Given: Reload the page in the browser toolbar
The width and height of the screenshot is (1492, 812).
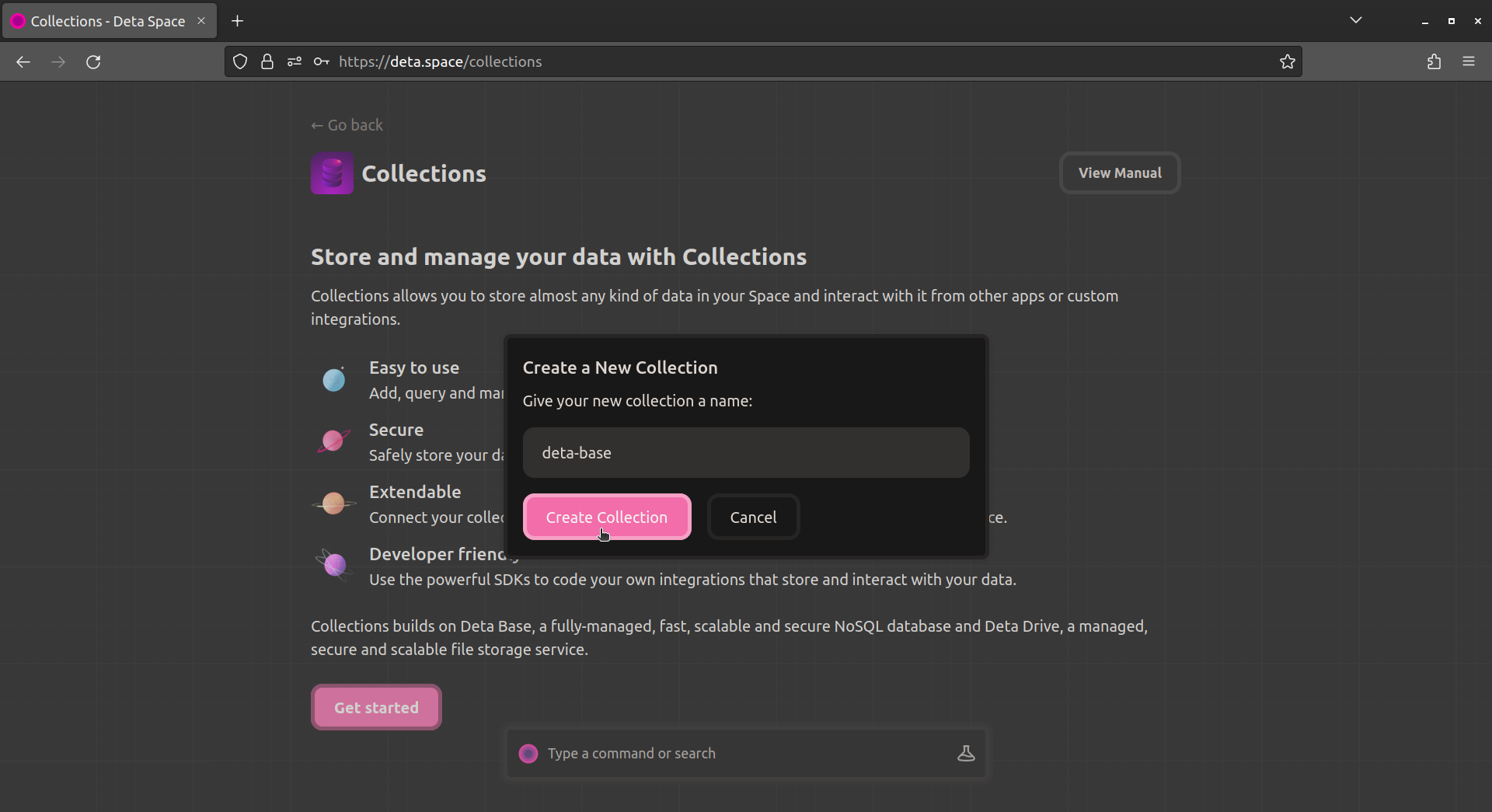Looking at the screenshot, I should [x=93, y=61].
